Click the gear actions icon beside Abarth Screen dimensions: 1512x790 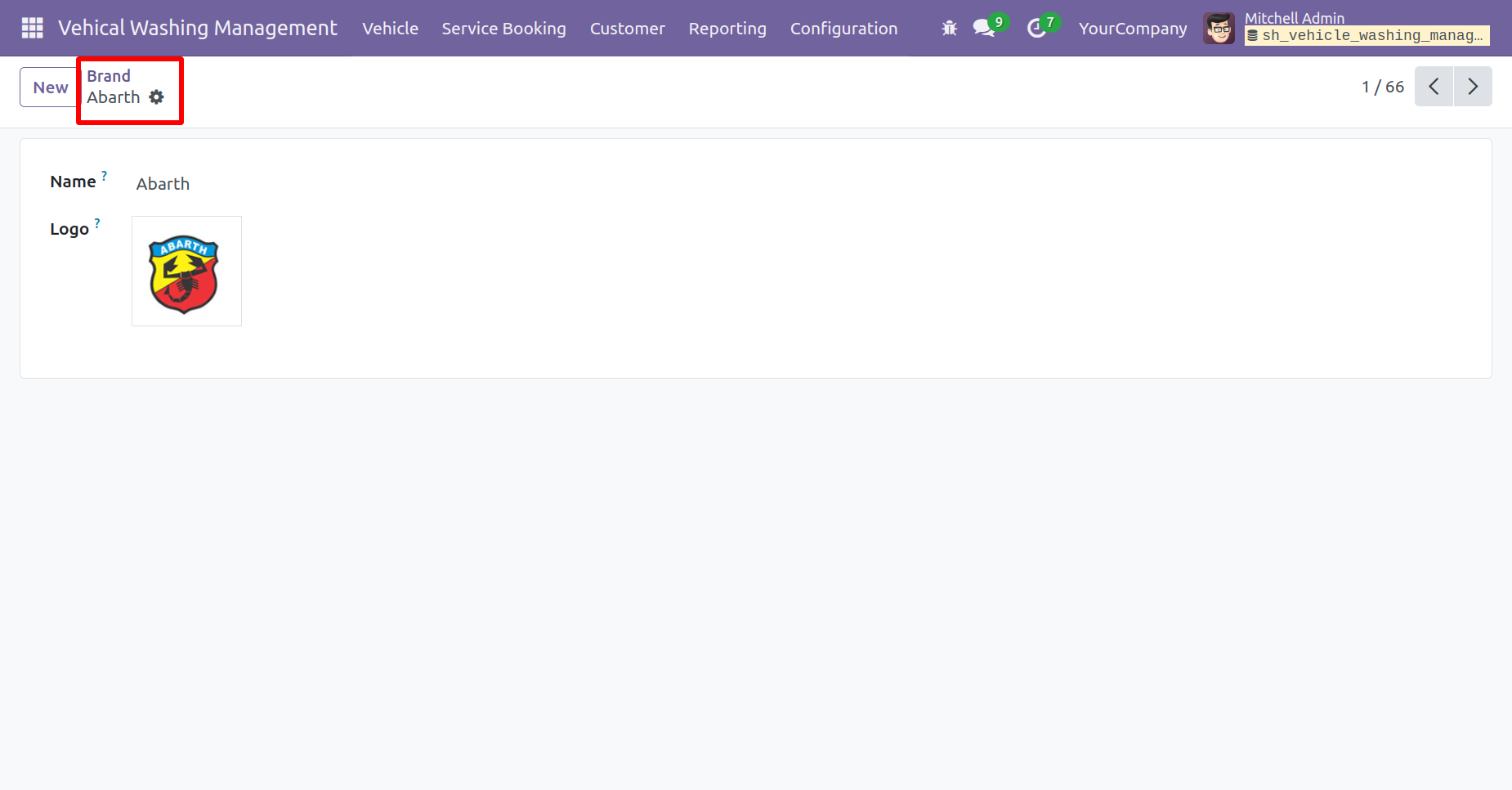coord(156,97)
